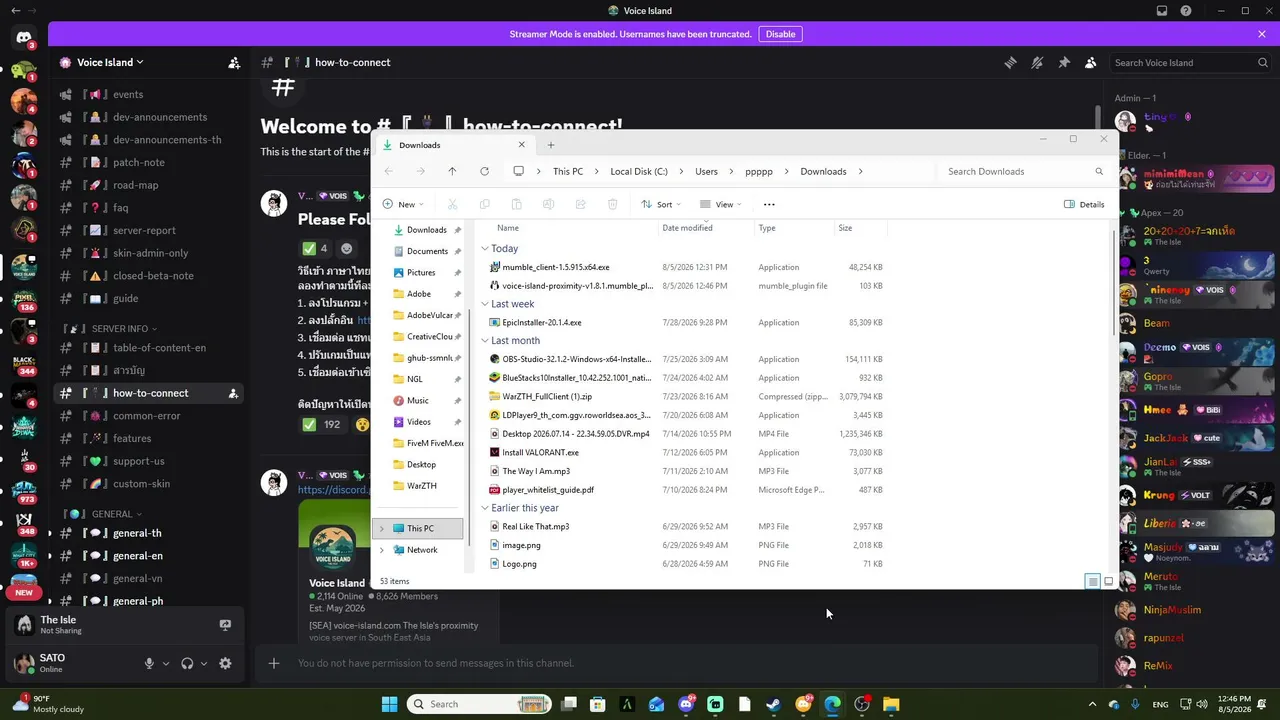
Task: Open notification settings bell in channel header
Action: pos(1037,62)
